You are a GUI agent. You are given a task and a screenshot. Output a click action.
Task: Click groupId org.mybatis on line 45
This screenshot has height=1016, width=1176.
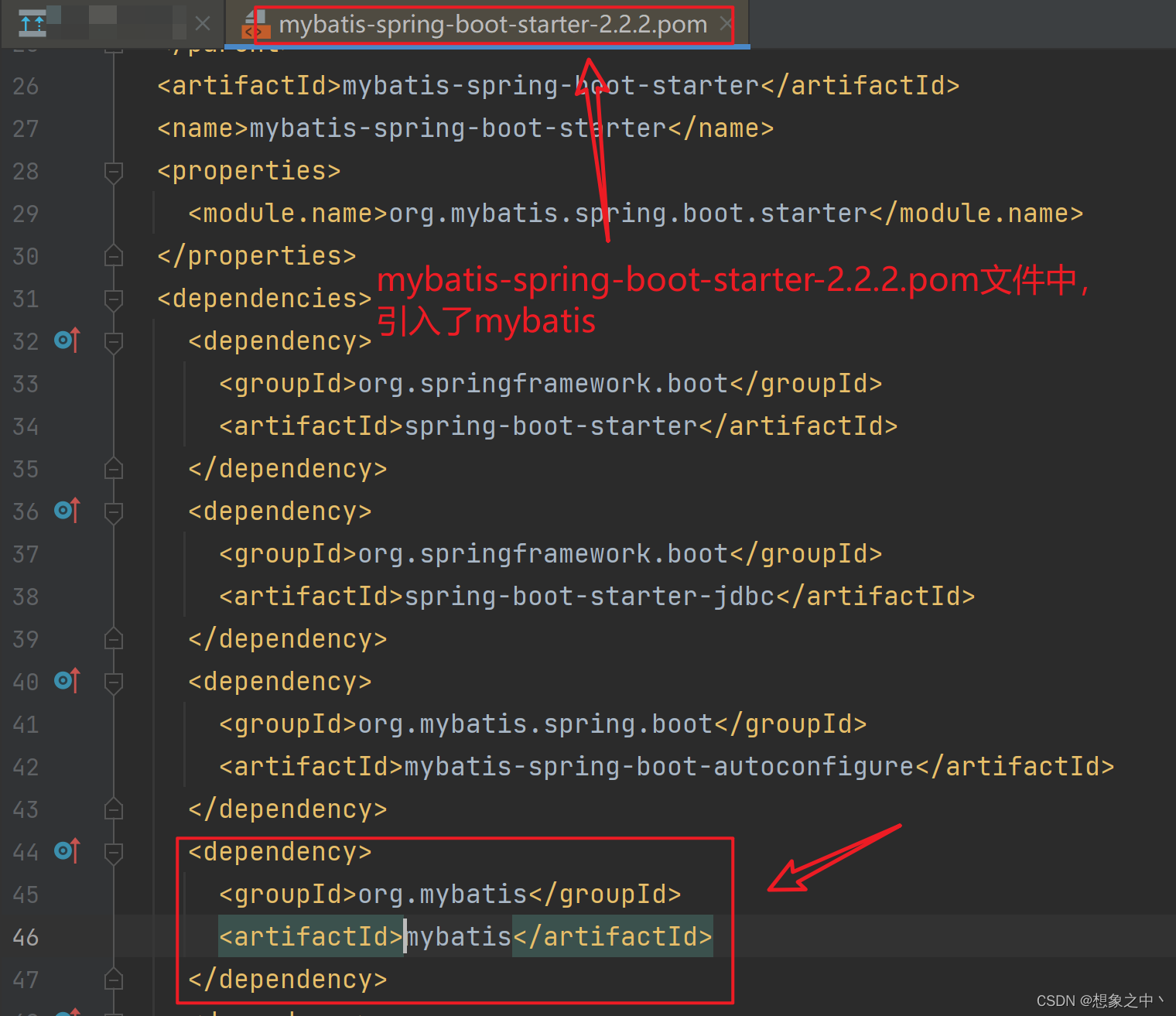pos(450,895)
